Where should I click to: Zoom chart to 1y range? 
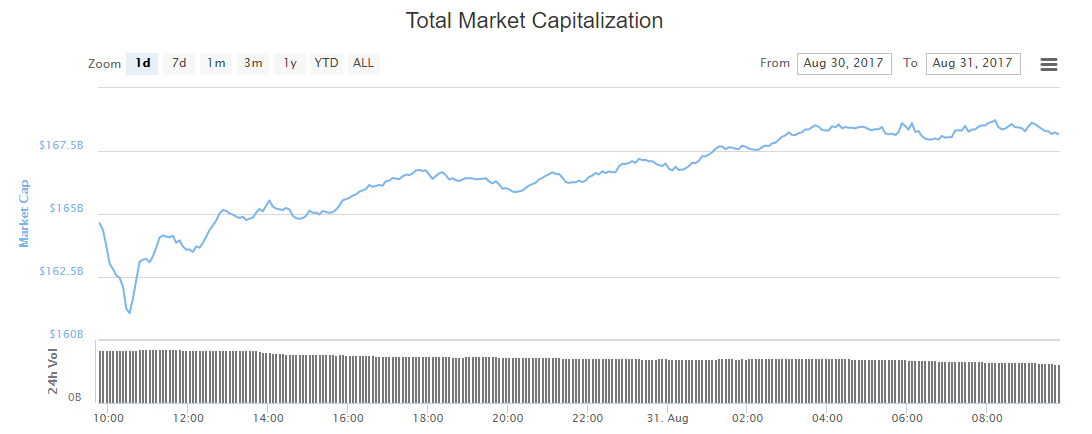coord(290,63)
